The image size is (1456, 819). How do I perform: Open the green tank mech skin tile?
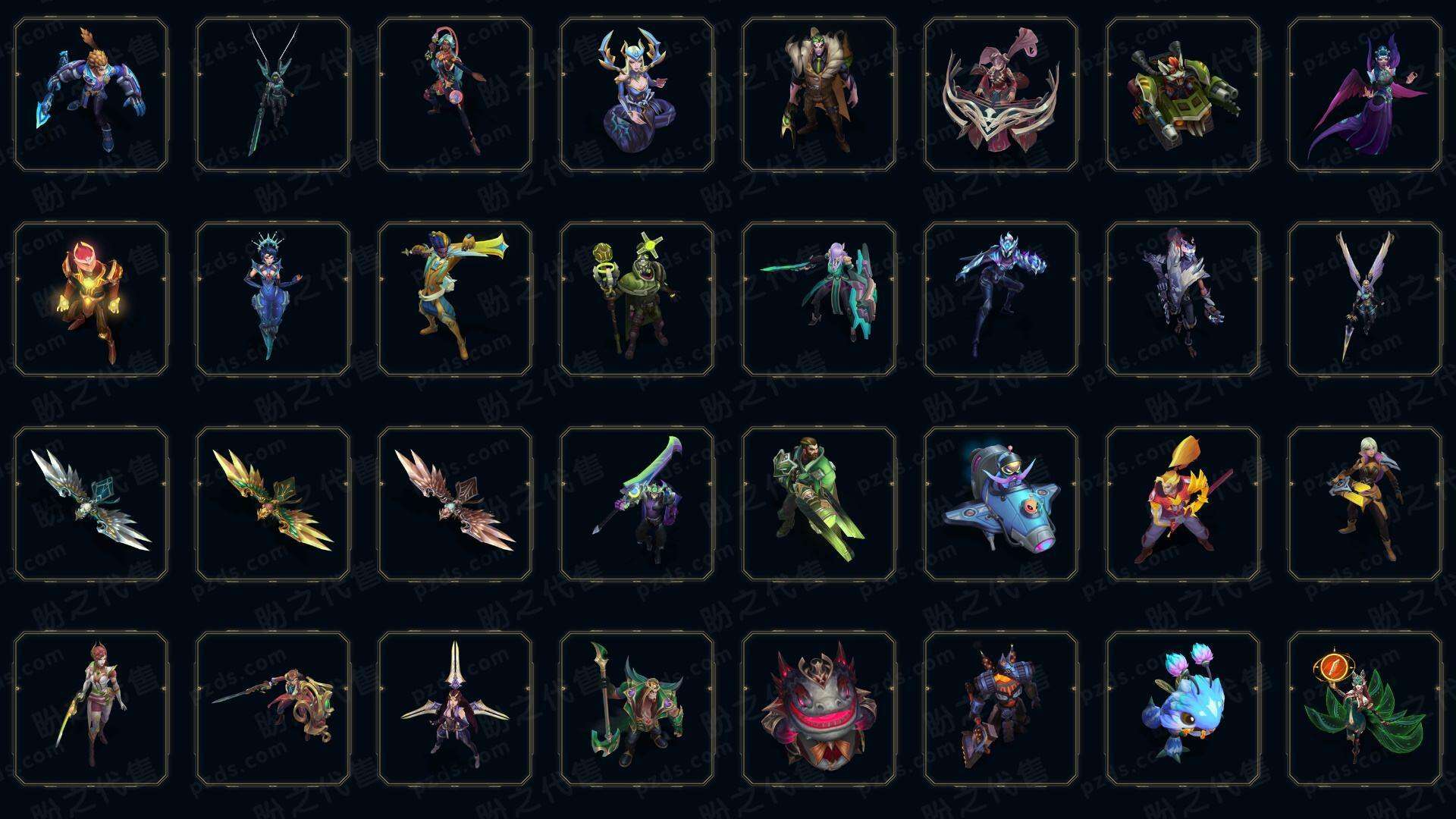(x=1183, y=94)
